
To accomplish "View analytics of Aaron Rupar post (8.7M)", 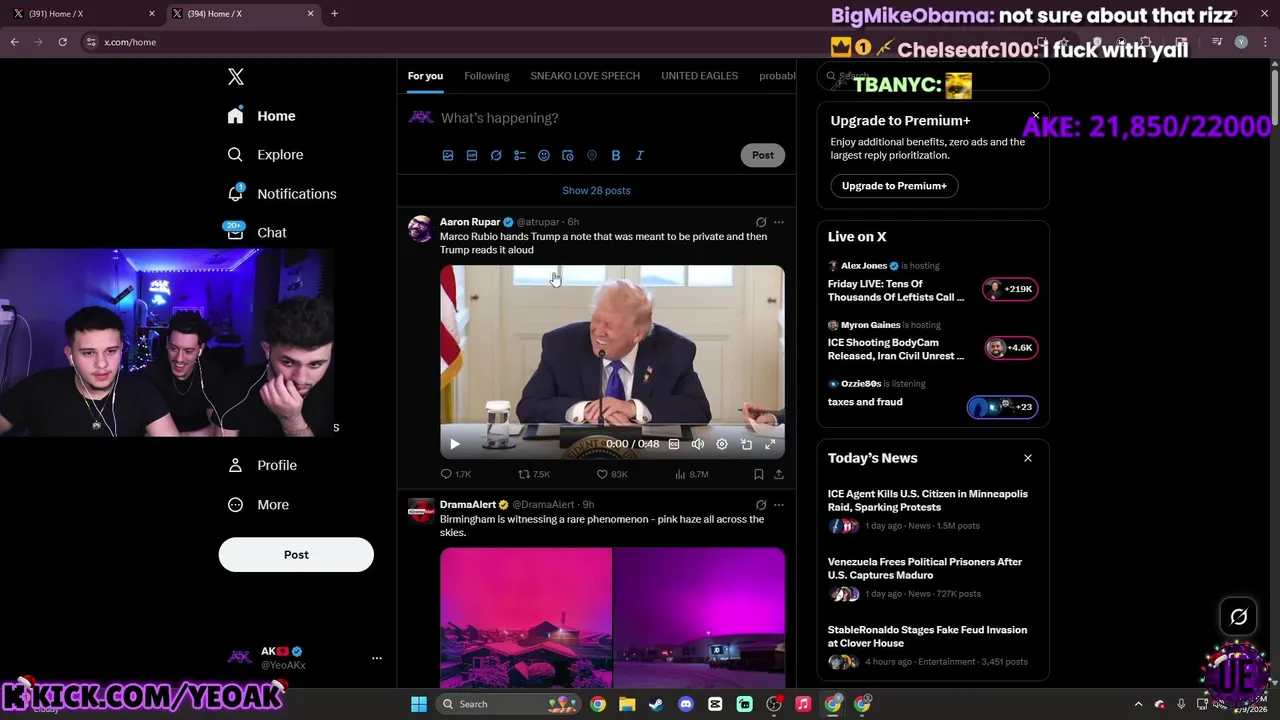I will point(692,474).
